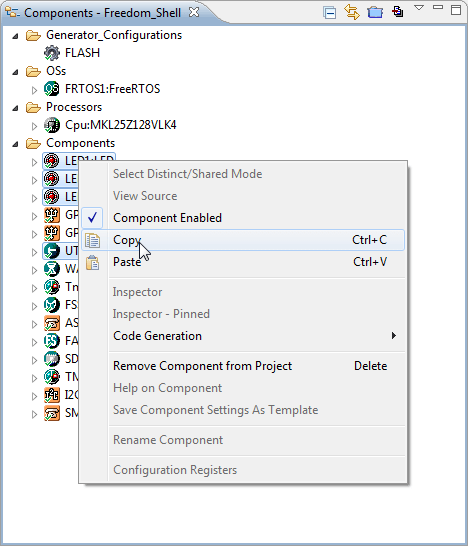Click the Inspector - Pinned entry

pos(243,314)
